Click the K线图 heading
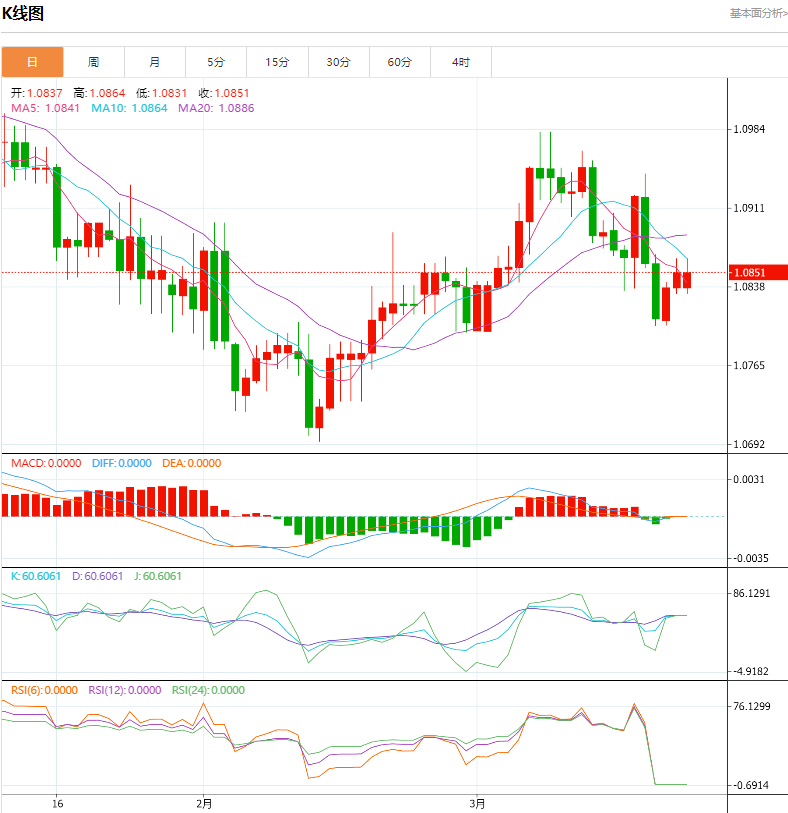 tap(23, 13)
